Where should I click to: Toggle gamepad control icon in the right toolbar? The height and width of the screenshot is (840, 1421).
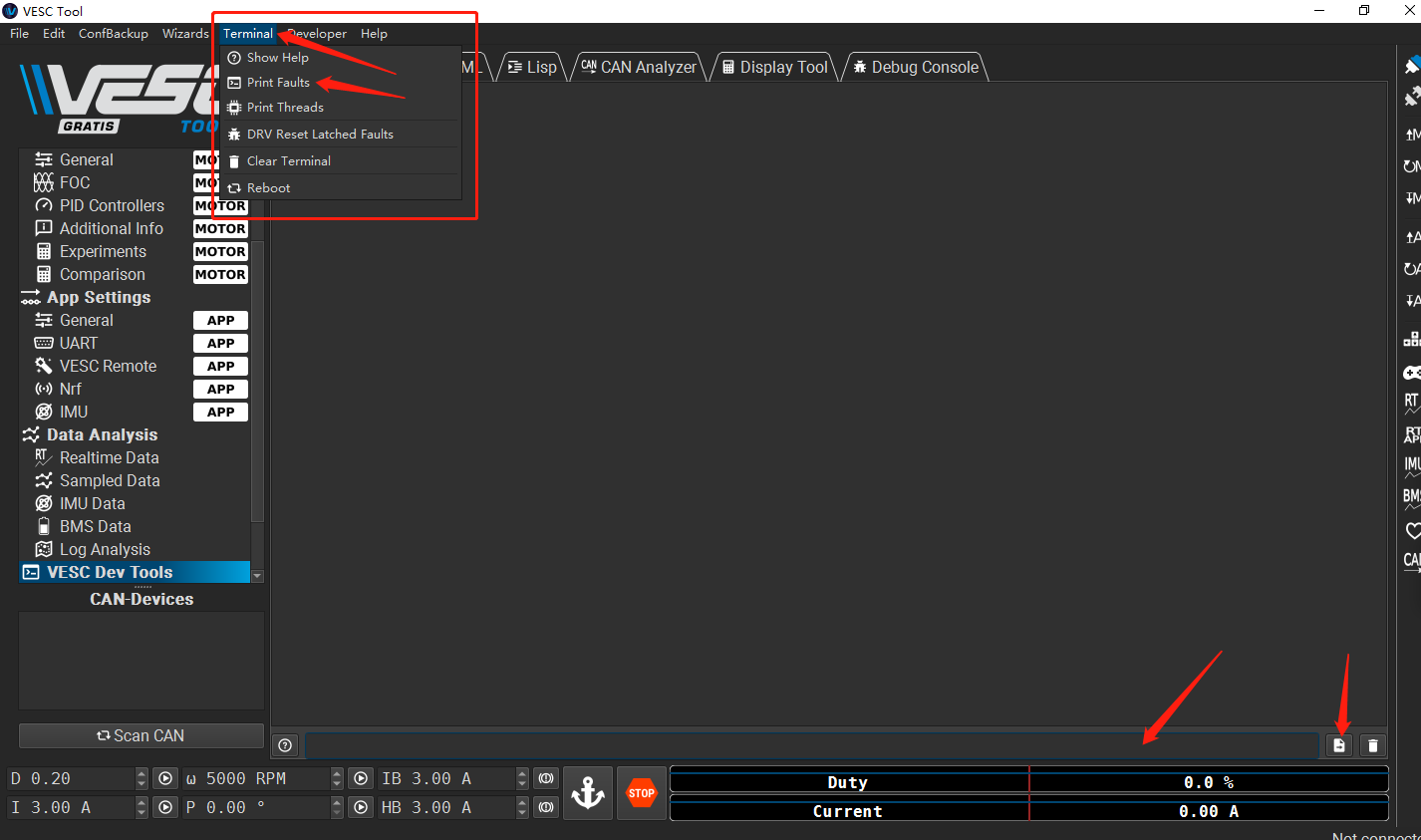point(1412,372)
